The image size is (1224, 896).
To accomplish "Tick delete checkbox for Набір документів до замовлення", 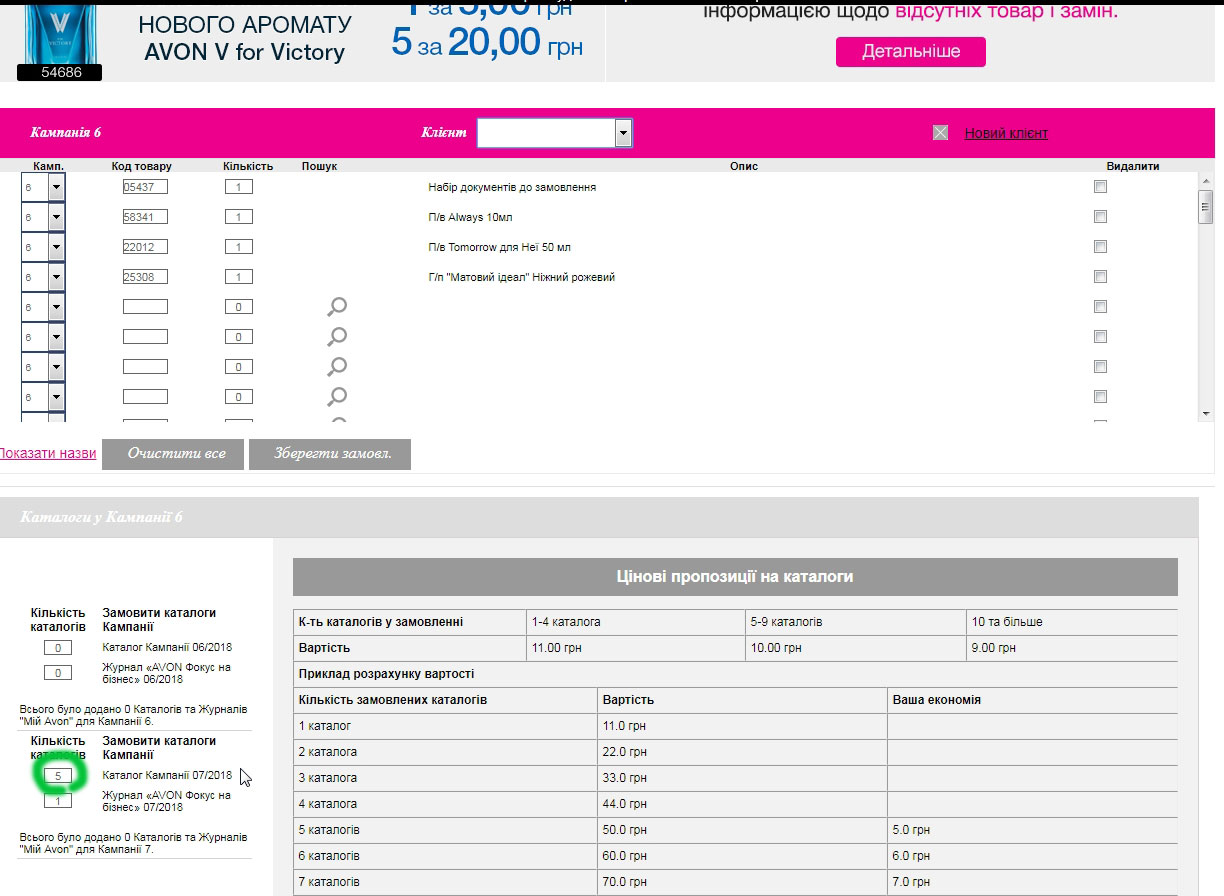I will point(1100,187).
